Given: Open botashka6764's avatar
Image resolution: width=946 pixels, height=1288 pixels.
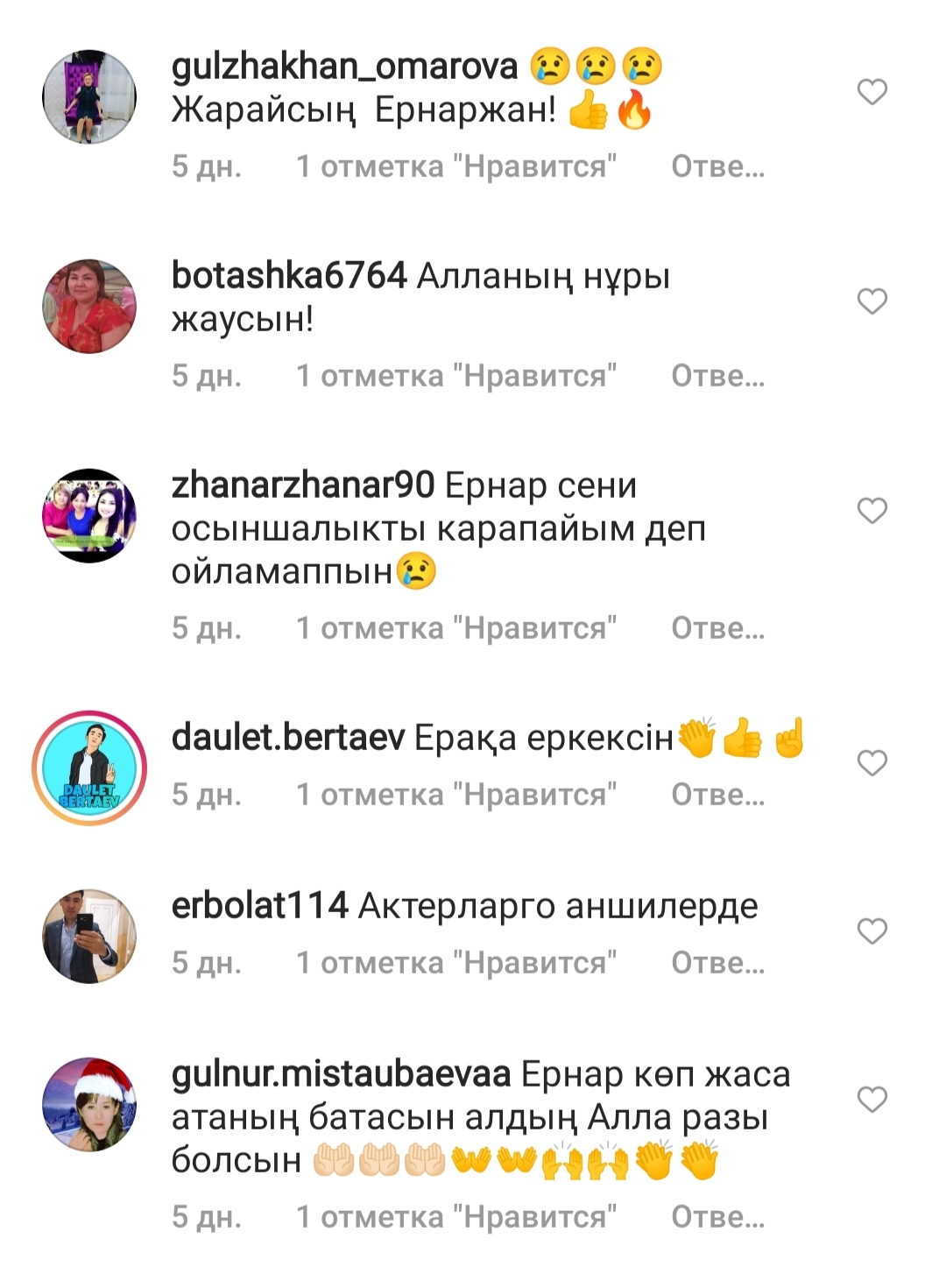Looking at the screenshot, I should coord(89,306).
